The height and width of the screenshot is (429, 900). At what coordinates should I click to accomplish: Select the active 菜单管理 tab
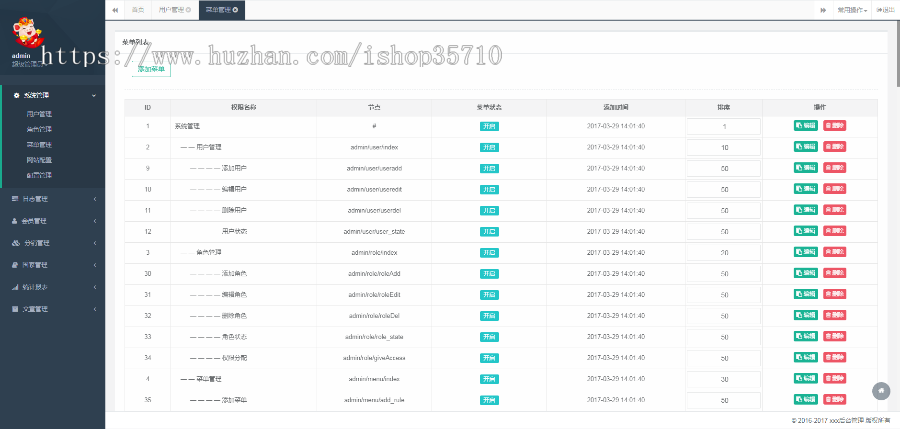pos(222,10)
